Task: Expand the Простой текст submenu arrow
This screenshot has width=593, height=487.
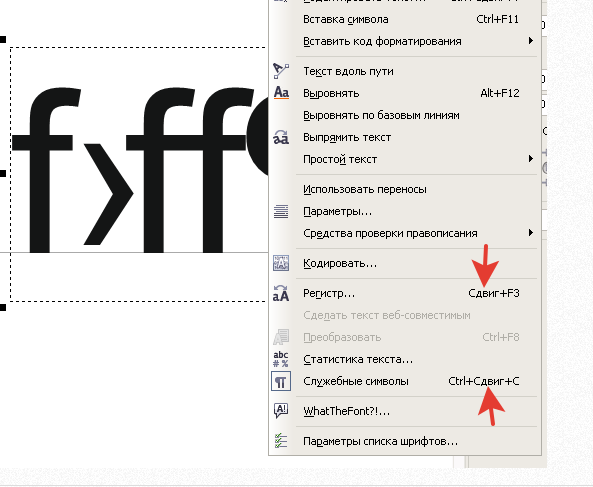Action: [x=531, y=159]
